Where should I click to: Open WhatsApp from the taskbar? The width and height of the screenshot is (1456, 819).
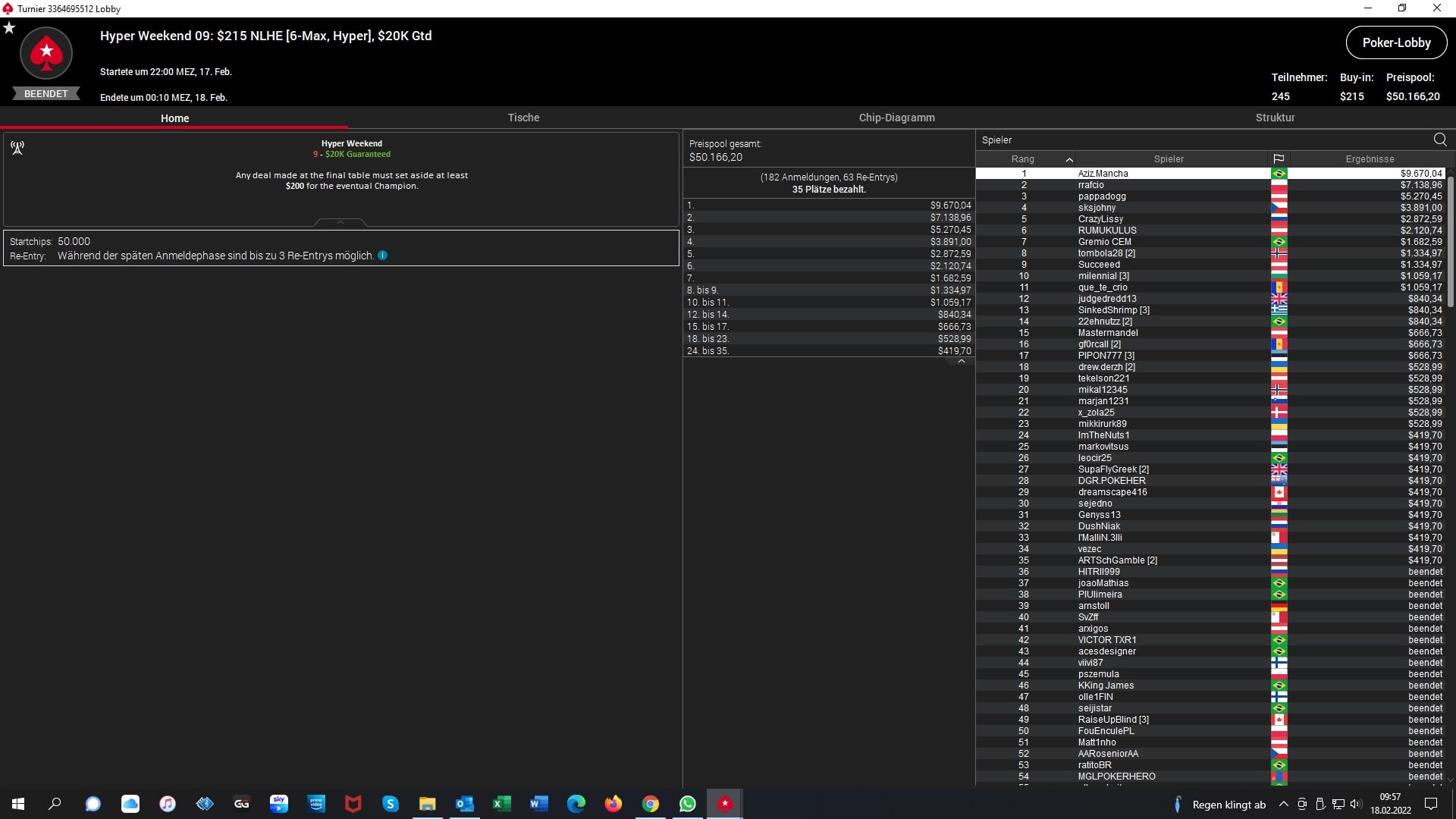[x=688, y=804]
